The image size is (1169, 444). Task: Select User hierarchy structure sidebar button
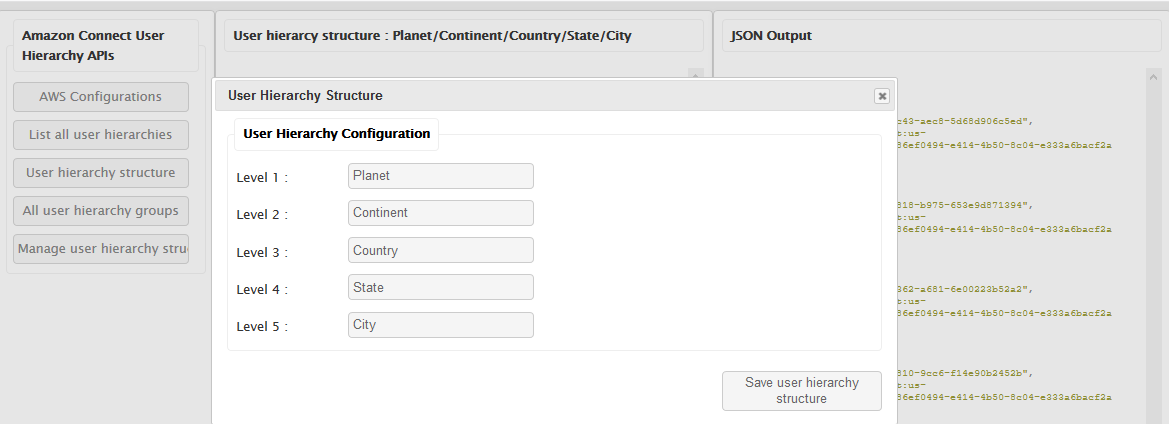click(x=101, y=173)
